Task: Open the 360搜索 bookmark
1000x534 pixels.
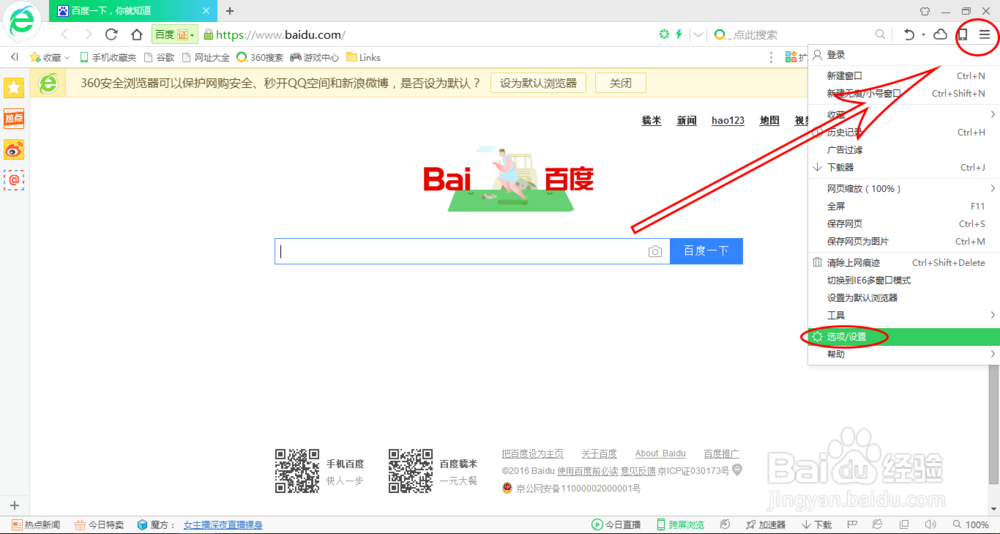Action: click(260, 57)
